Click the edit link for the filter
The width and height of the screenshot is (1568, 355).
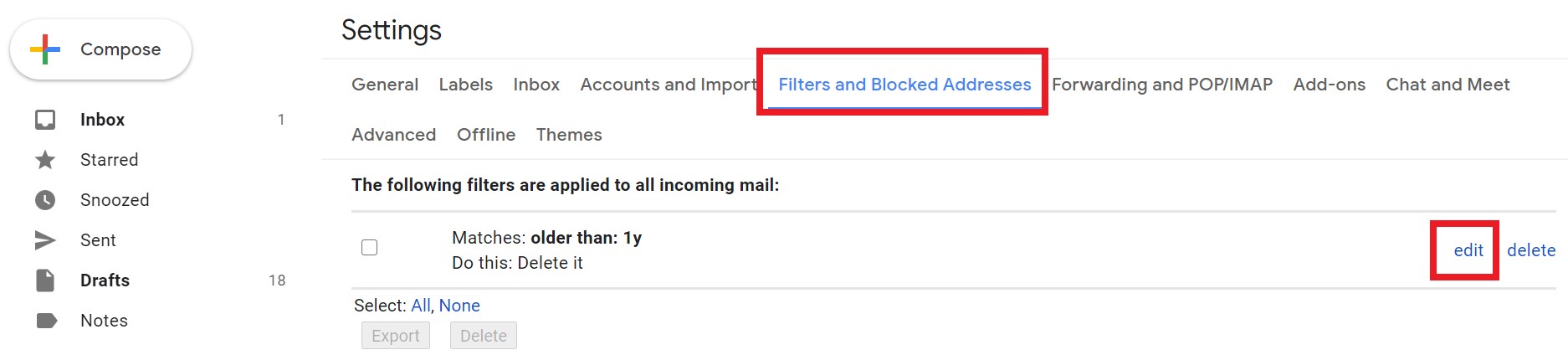1468,250
